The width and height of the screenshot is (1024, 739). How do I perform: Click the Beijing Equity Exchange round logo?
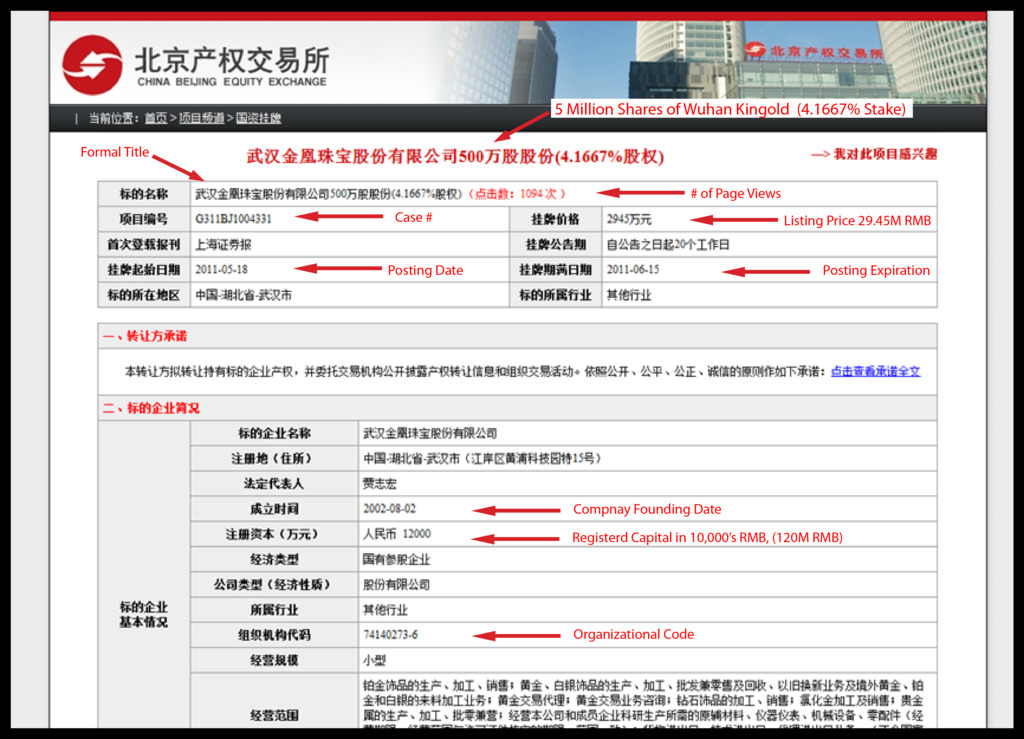(92, 65)
